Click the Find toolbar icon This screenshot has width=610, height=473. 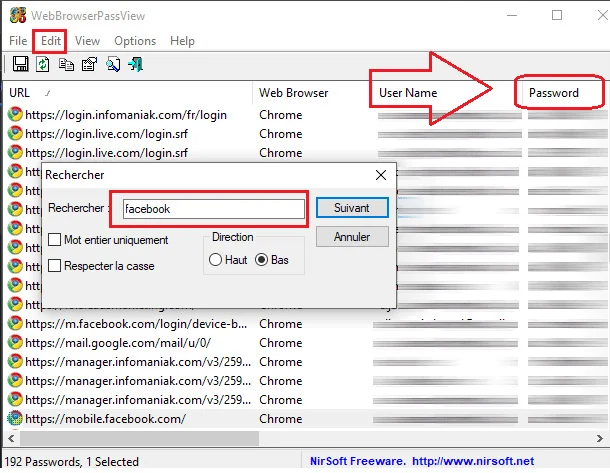[x=113, y=64]
